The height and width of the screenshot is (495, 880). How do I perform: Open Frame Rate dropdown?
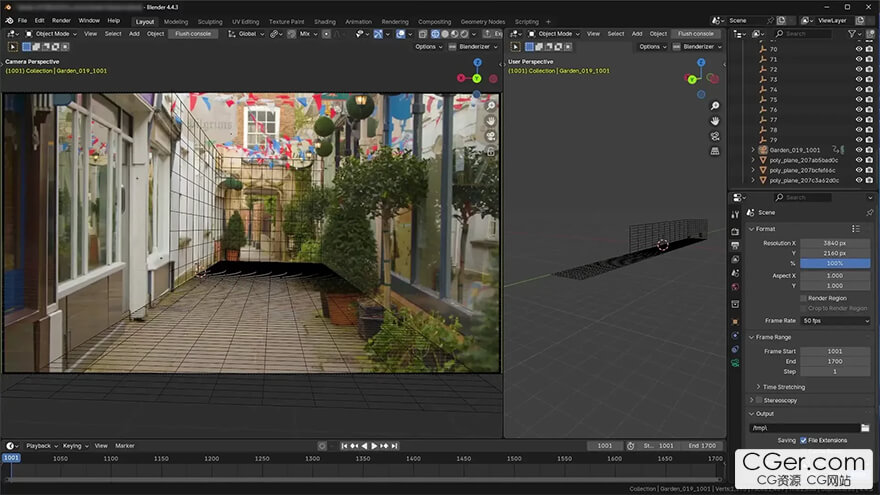[x=836, y=321]
